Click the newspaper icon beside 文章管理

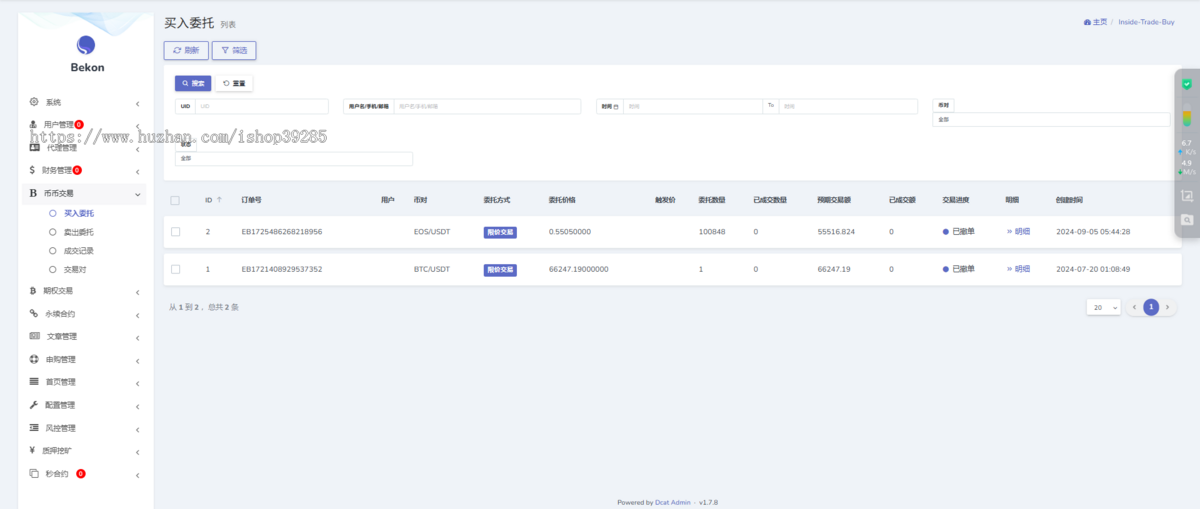pos(34,336)
